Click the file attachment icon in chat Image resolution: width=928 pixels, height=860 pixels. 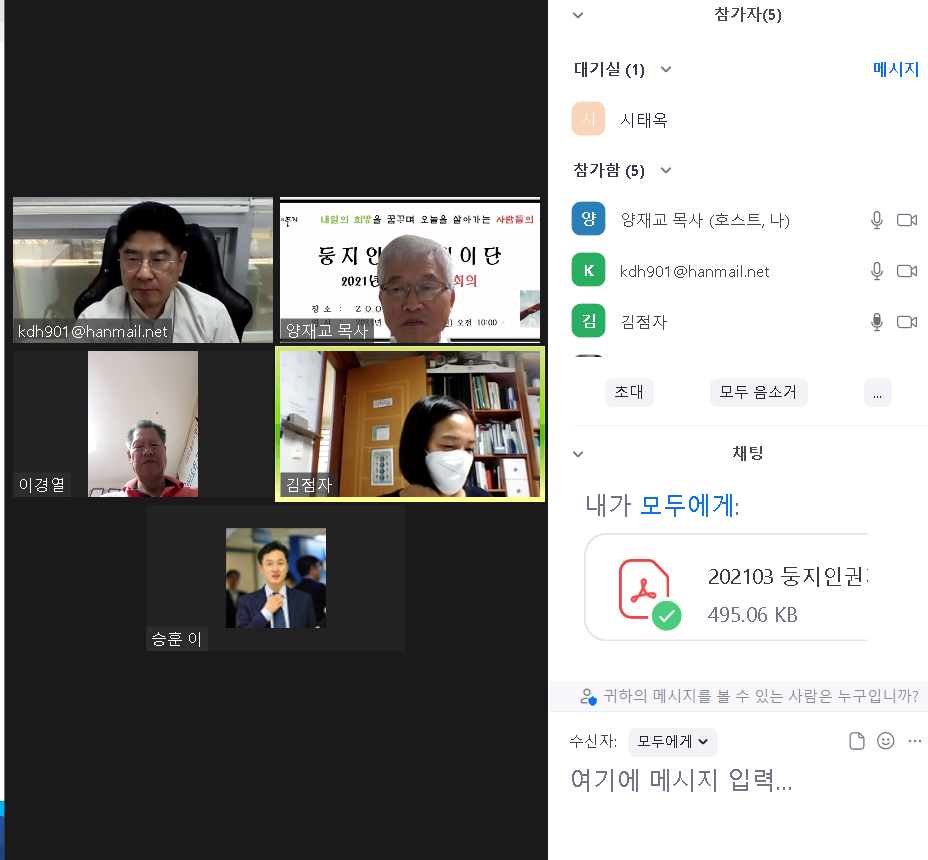856,741
